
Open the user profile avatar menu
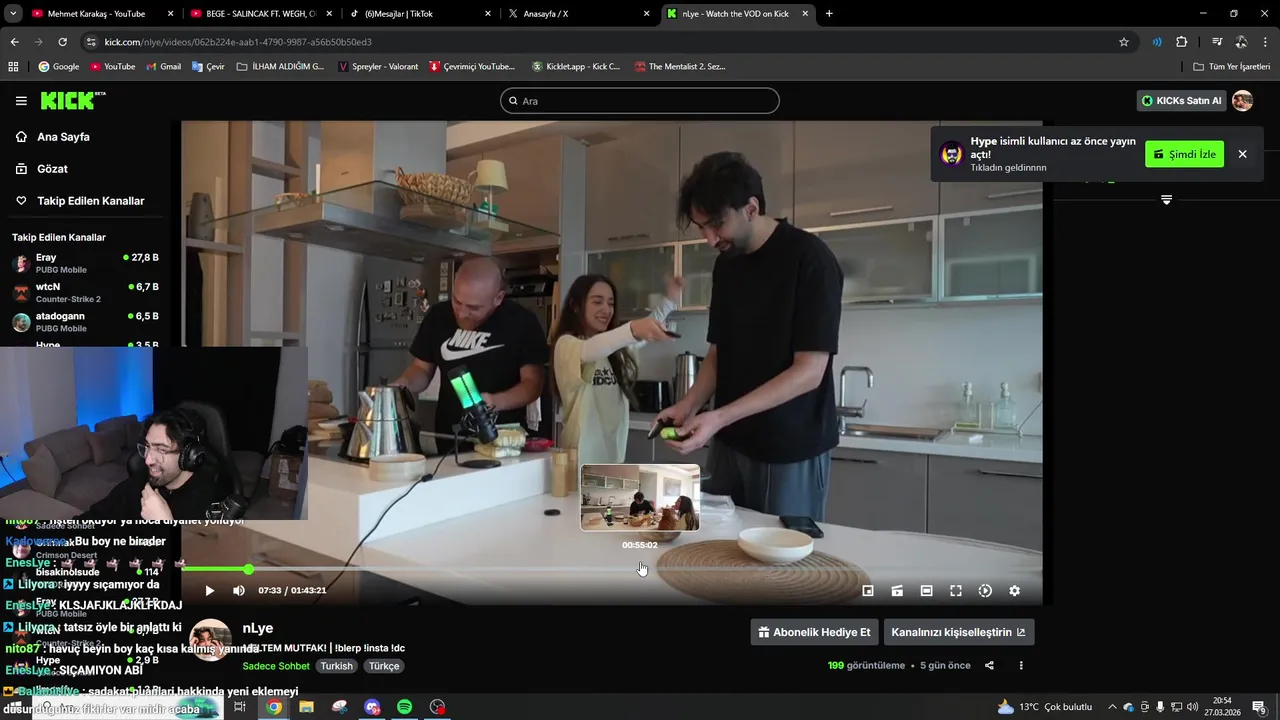(1242, 101)
